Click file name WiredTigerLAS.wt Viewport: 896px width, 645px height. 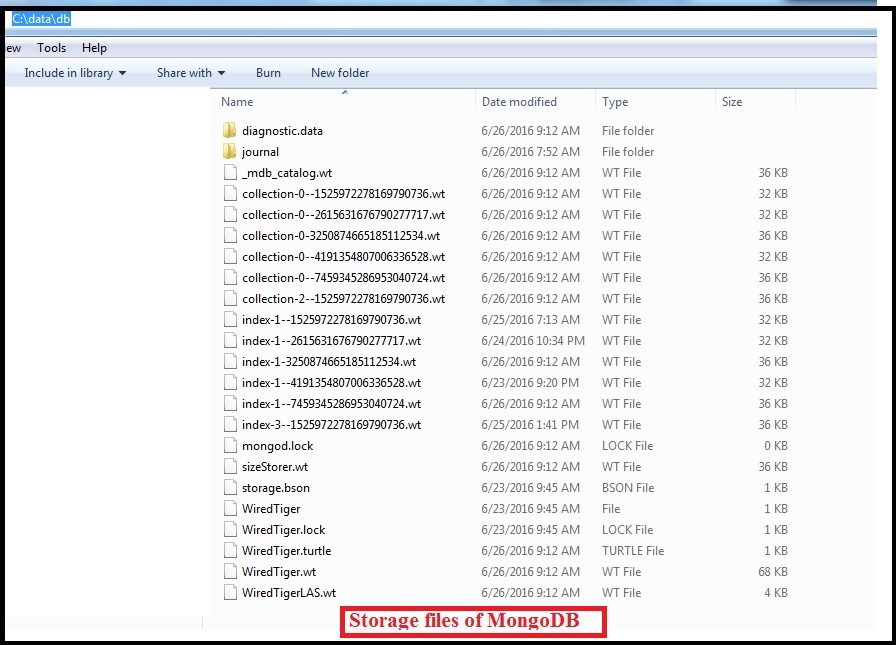pos(289,592)
